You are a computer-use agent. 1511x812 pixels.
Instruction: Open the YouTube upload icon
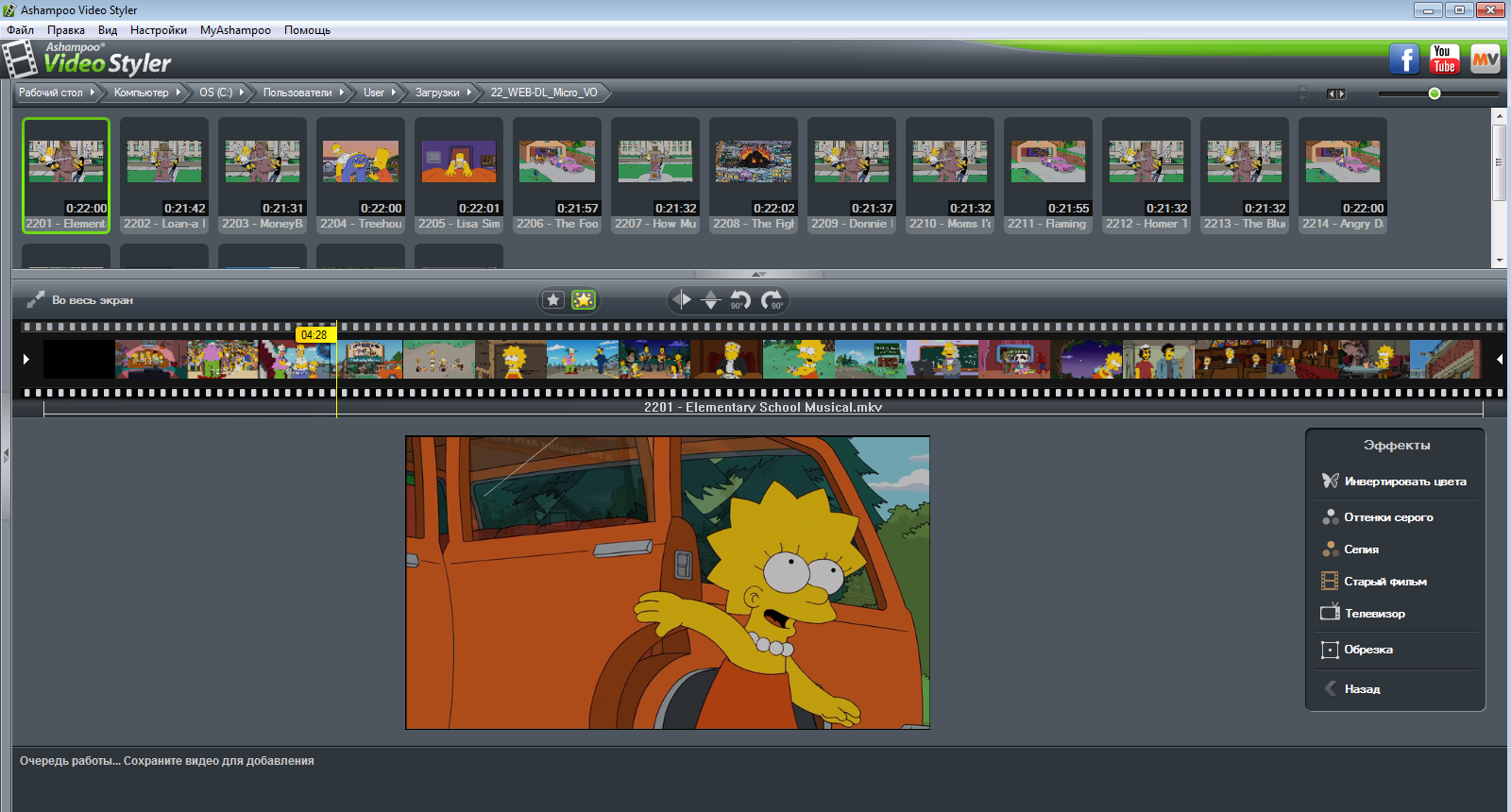coord(1444,59)
